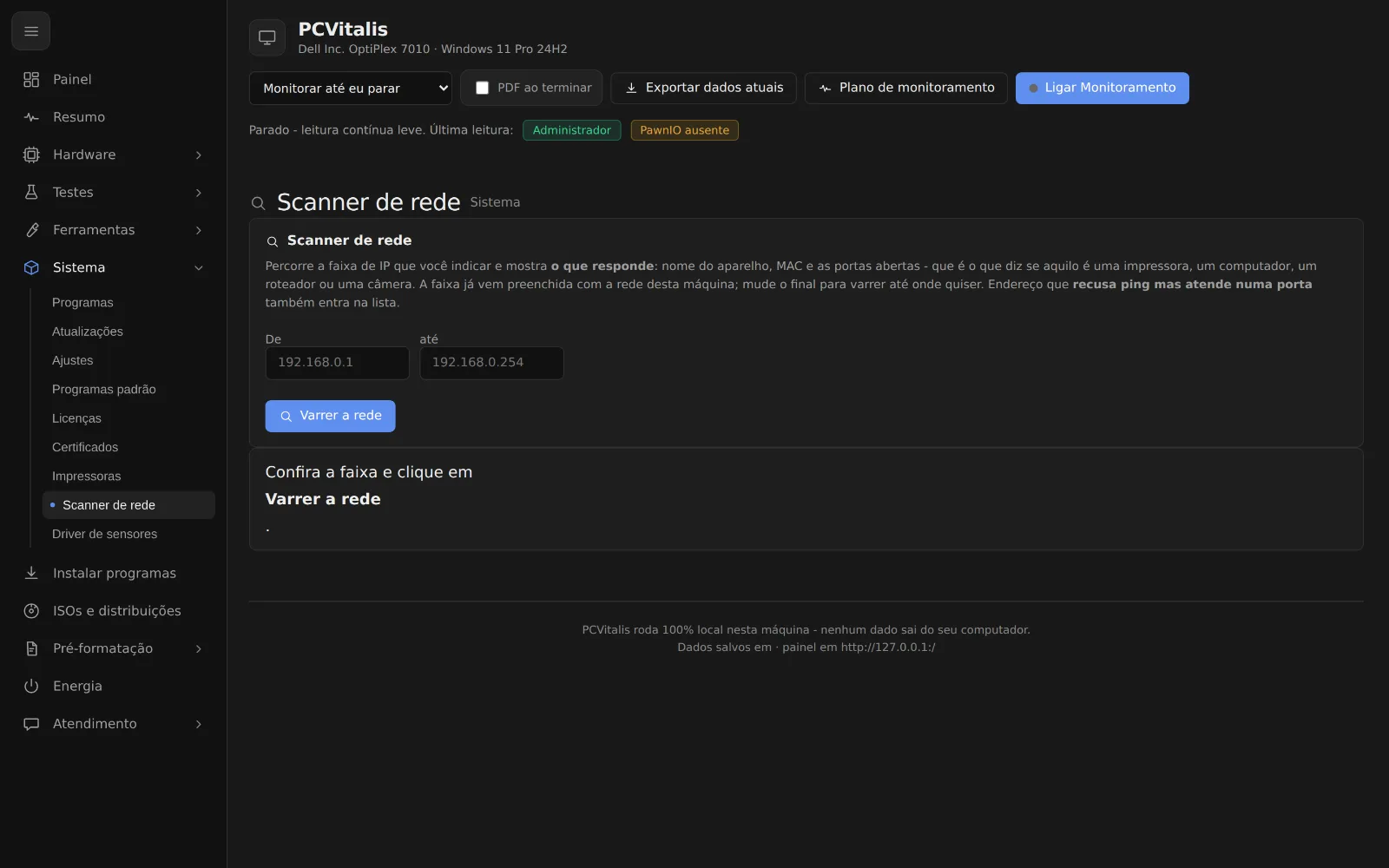Click the magnifier icon beside the page title
The width and height of the screenshot is (1389, 868).
tap(258, 203)
